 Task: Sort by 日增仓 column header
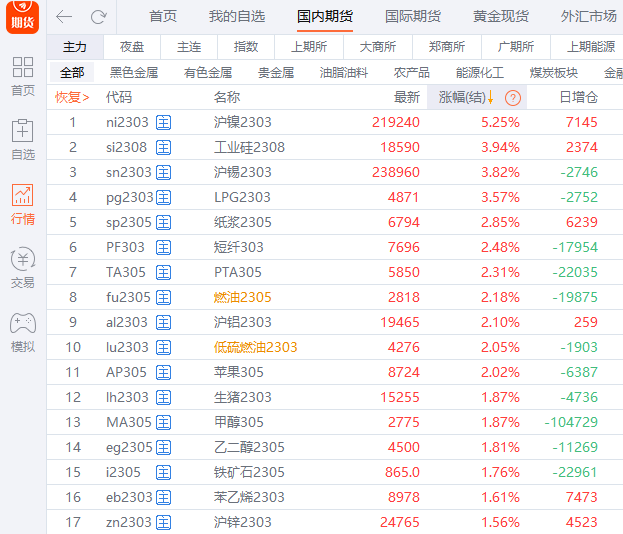point(578,97)
